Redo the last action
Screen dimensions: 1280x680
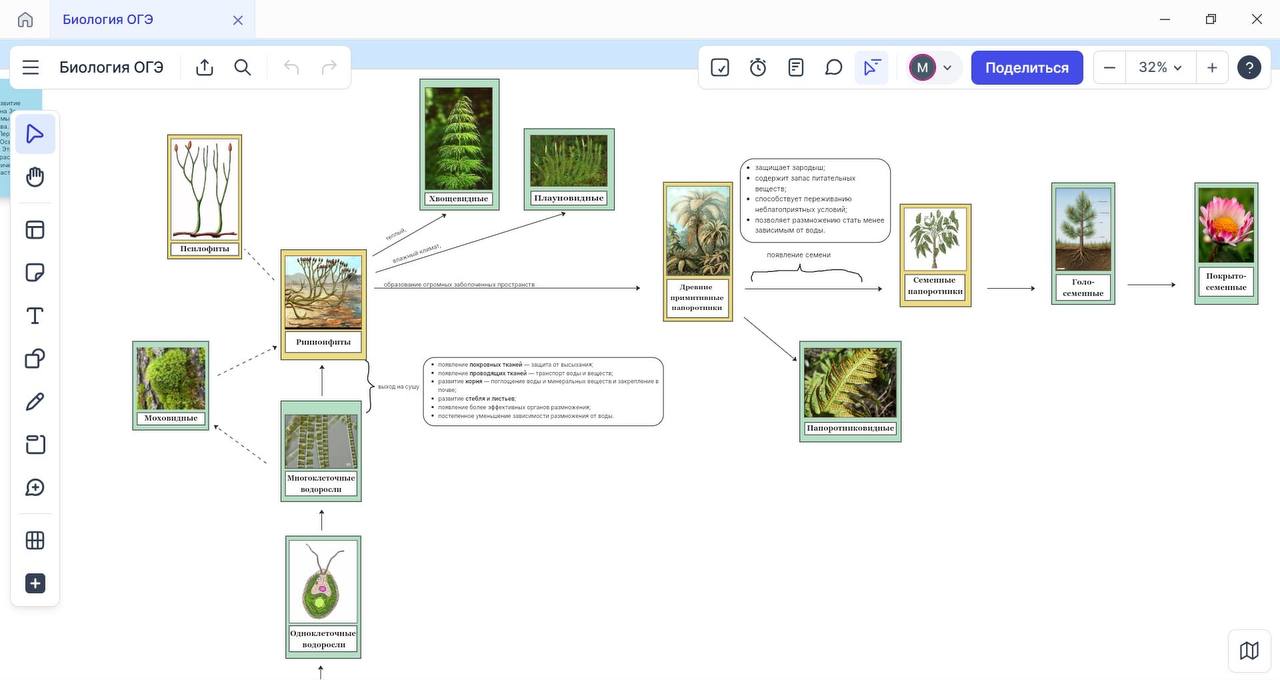pyautogui.click(x=329, y=67)
